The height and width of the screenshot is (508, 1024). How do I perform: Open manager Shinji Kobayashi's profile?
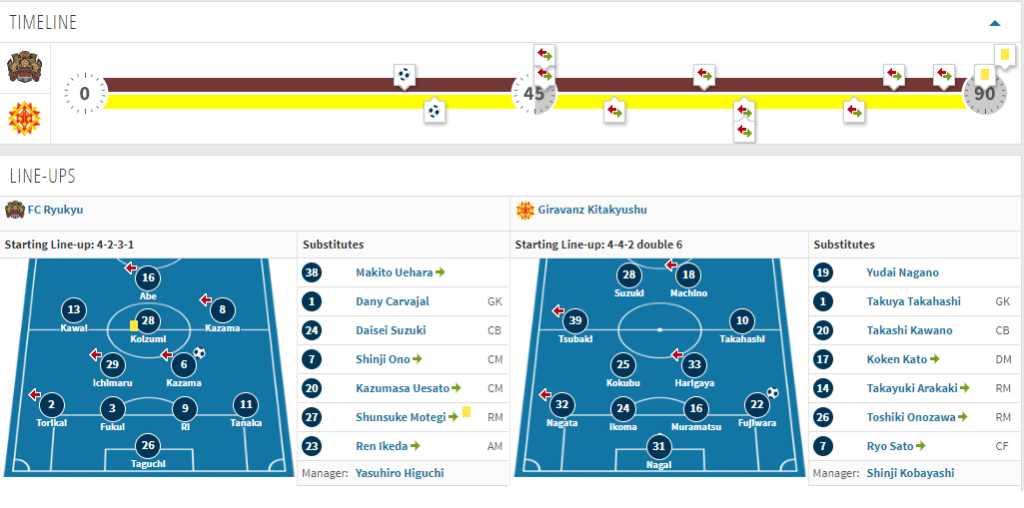click(x=910, y=473)
